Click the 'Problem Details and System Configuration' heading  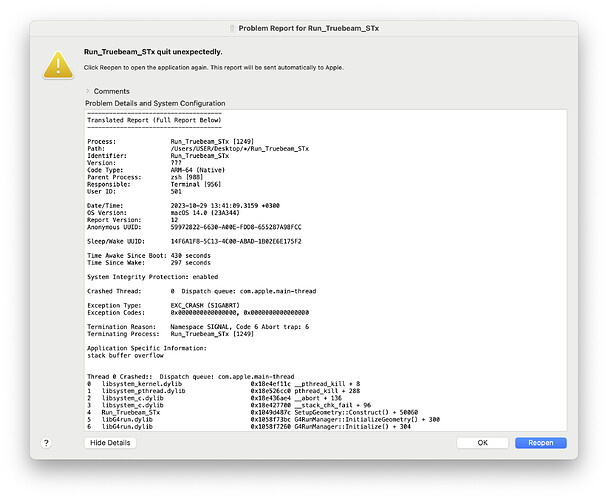[155, 103]
